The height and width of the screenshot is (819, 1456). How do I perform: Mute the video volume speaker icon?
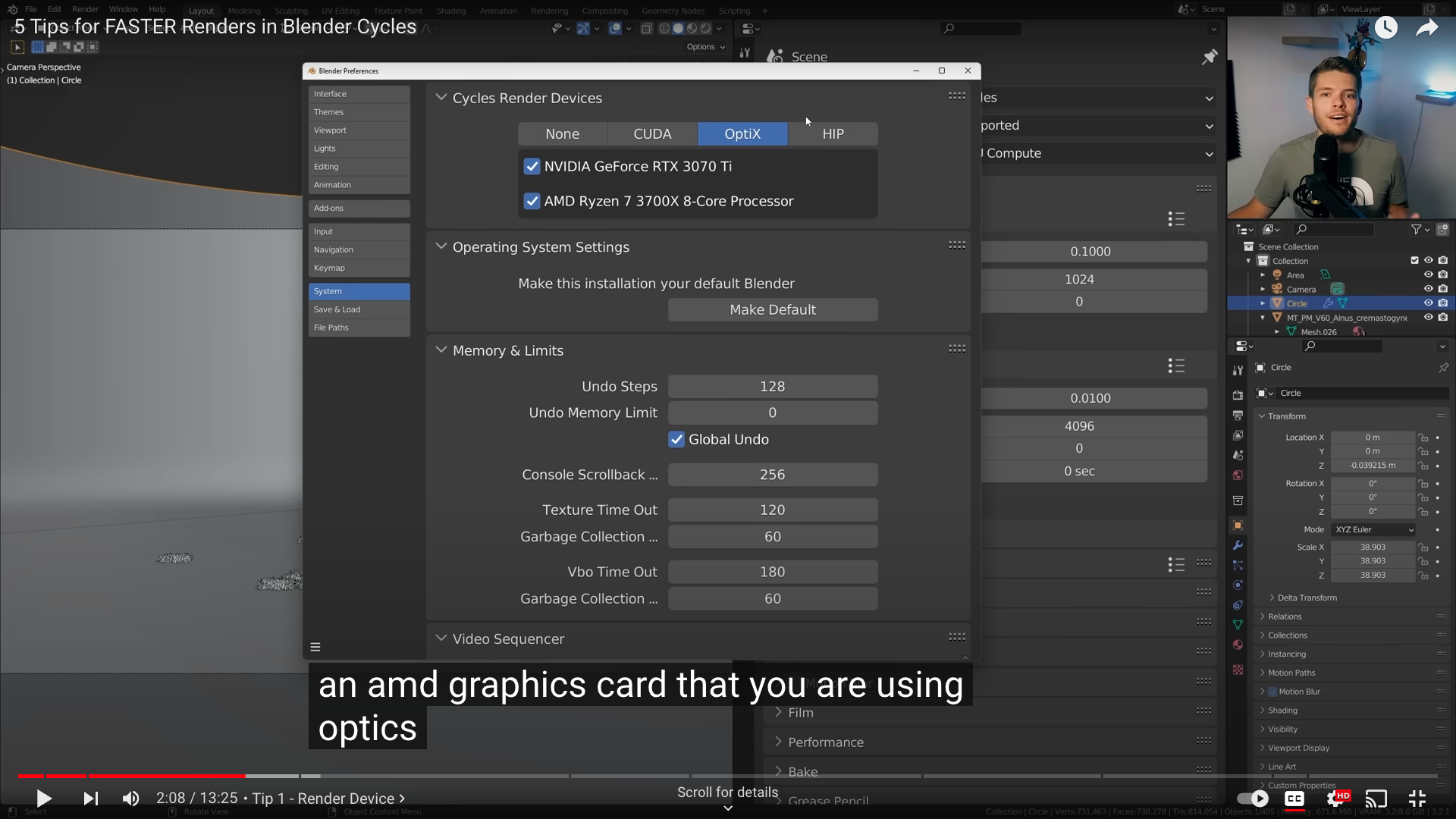[130, 799]
